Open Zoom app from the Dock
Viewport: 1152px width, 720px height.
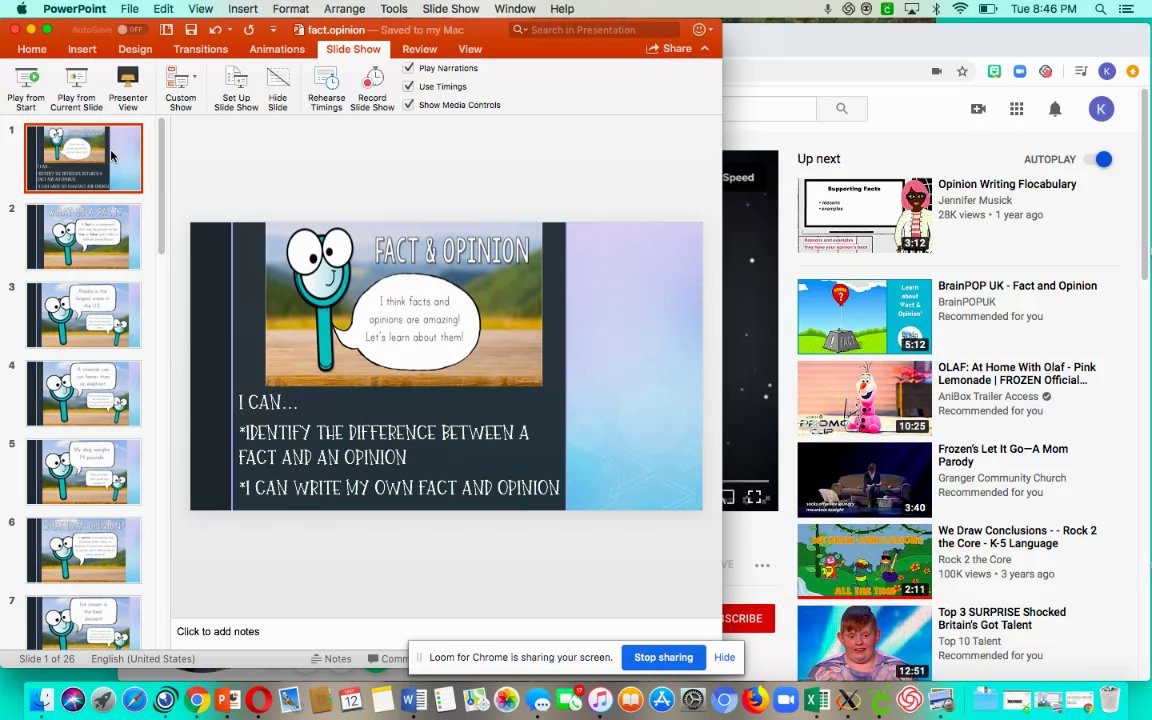785,699
